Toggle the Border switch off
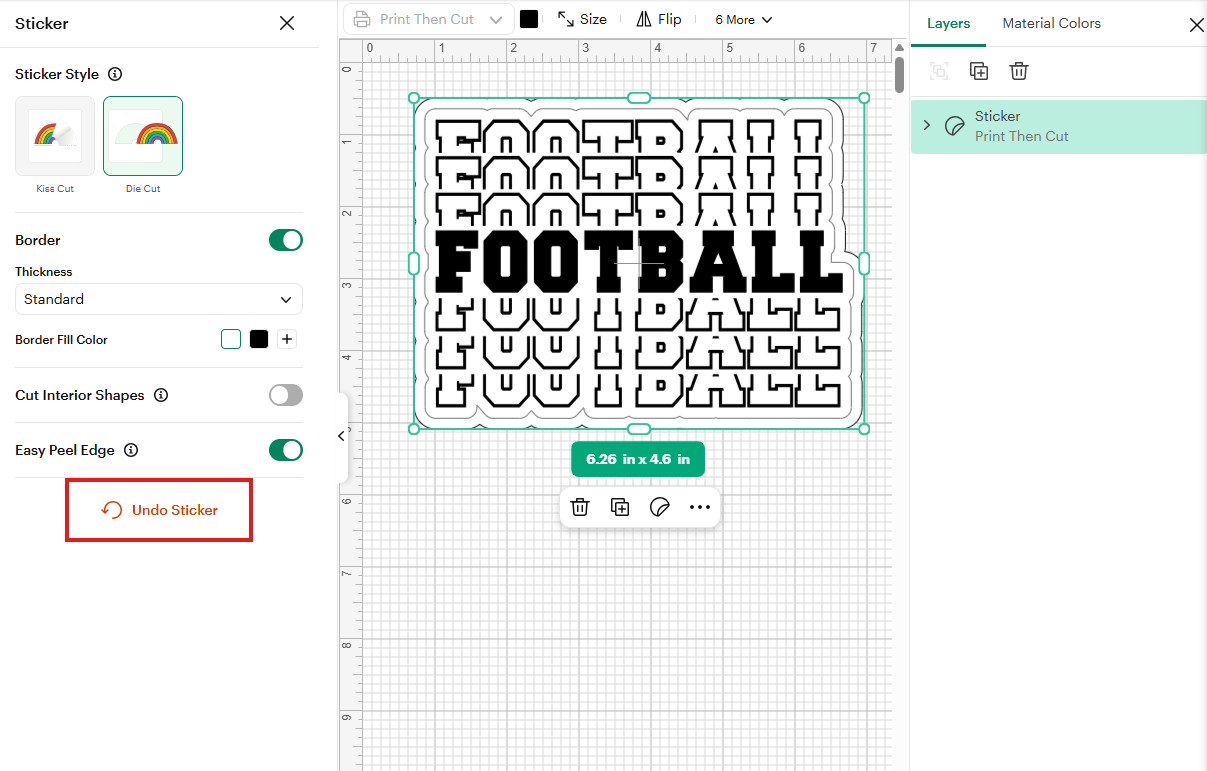The height and width of the screenshot is (771, 1207). 286,240
